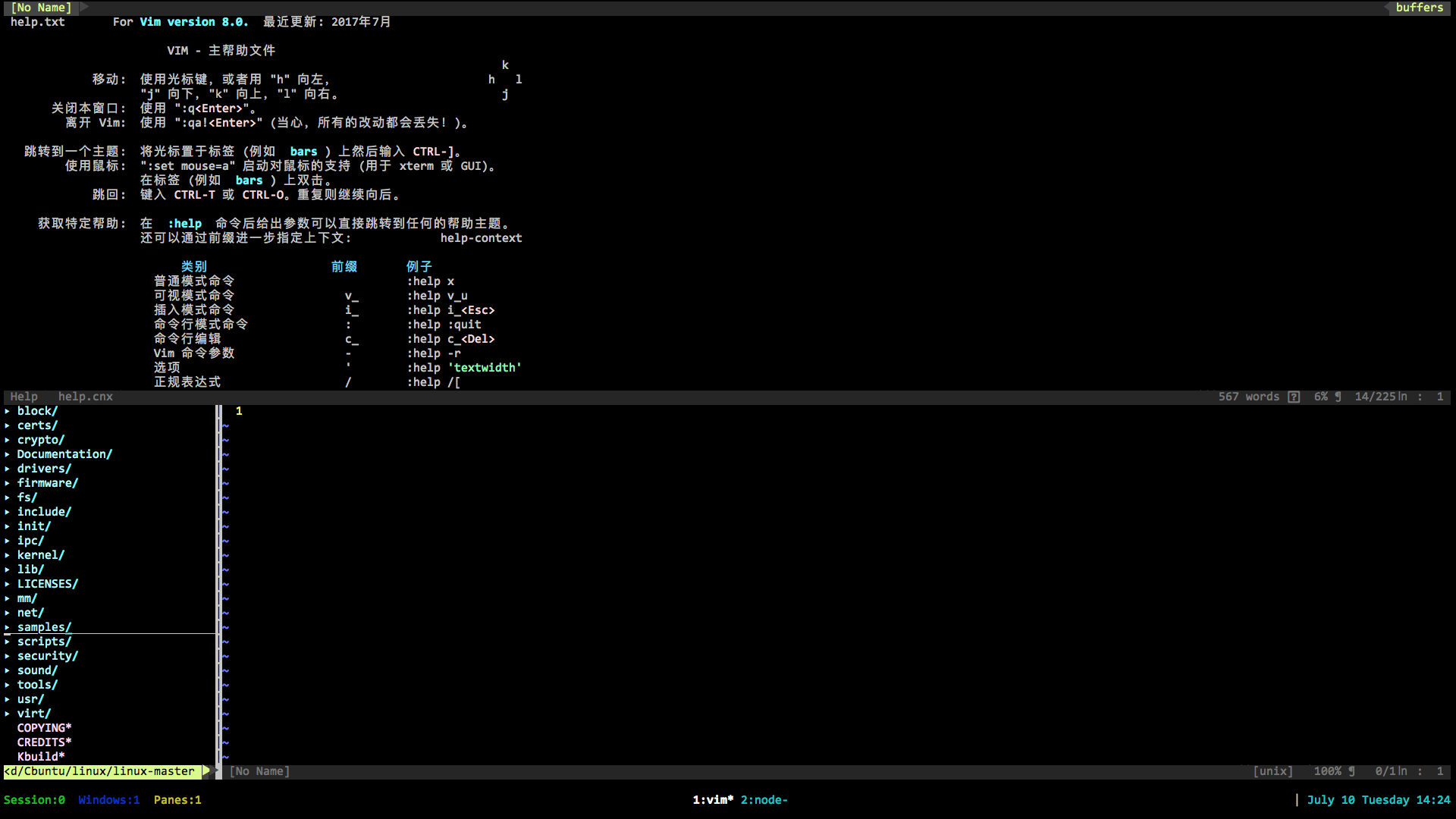Follow the blue bars tag link

click(303, 152)
